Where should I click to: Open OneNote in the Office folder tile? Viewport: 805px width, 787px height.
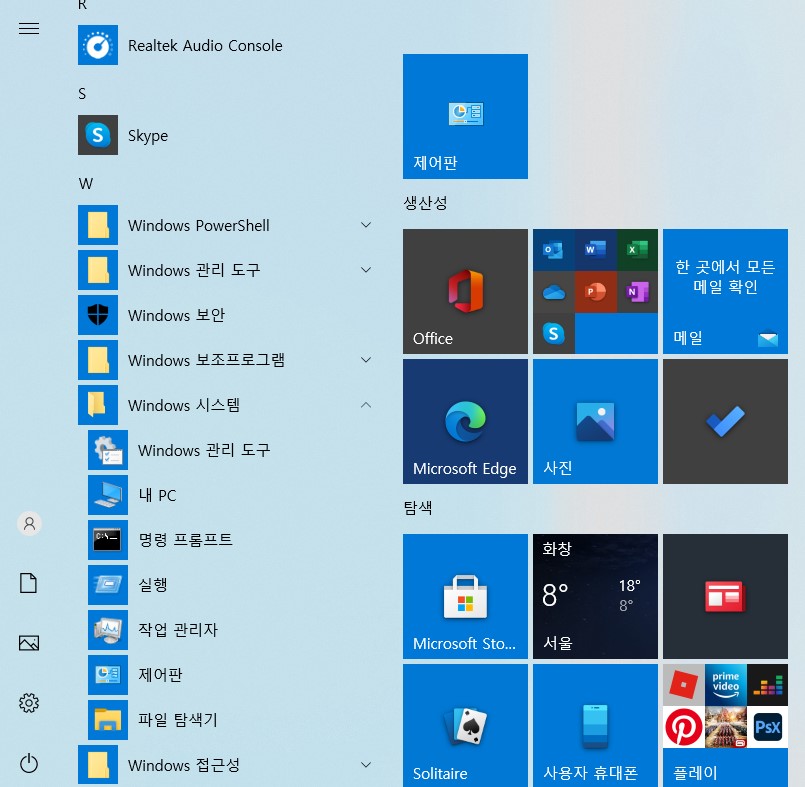(637, 292)
